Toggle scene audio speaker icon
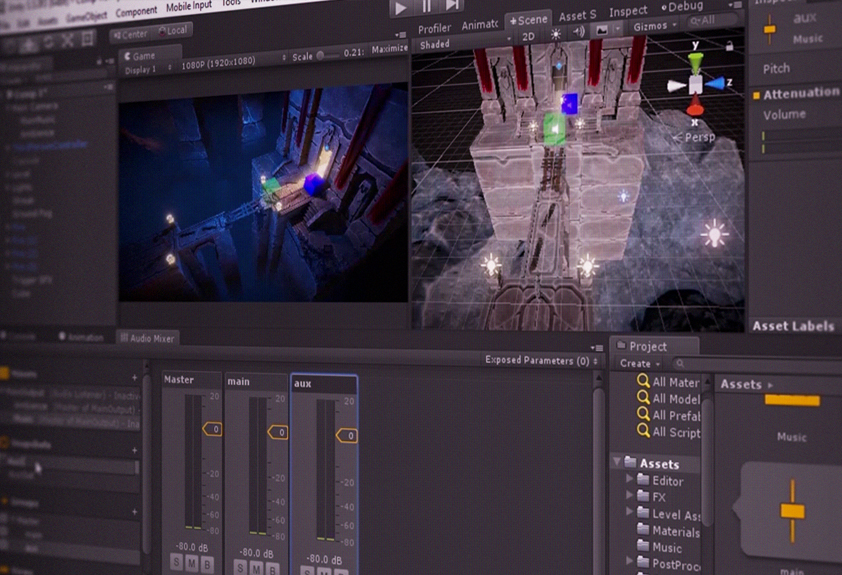 578,32
